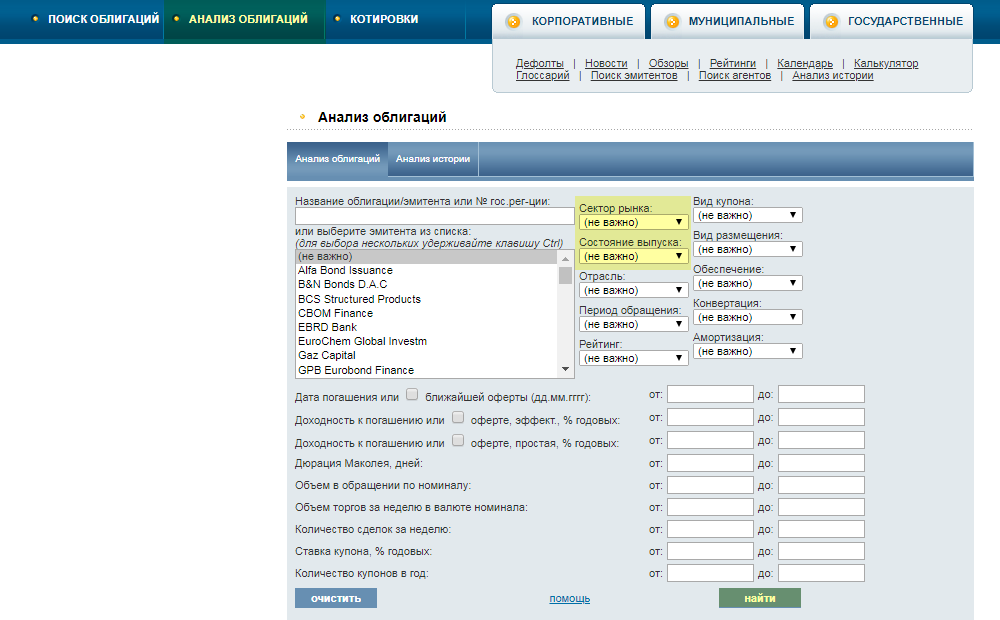Open the помощь link
Screen dimensions: 1000x620
(569, 599)
